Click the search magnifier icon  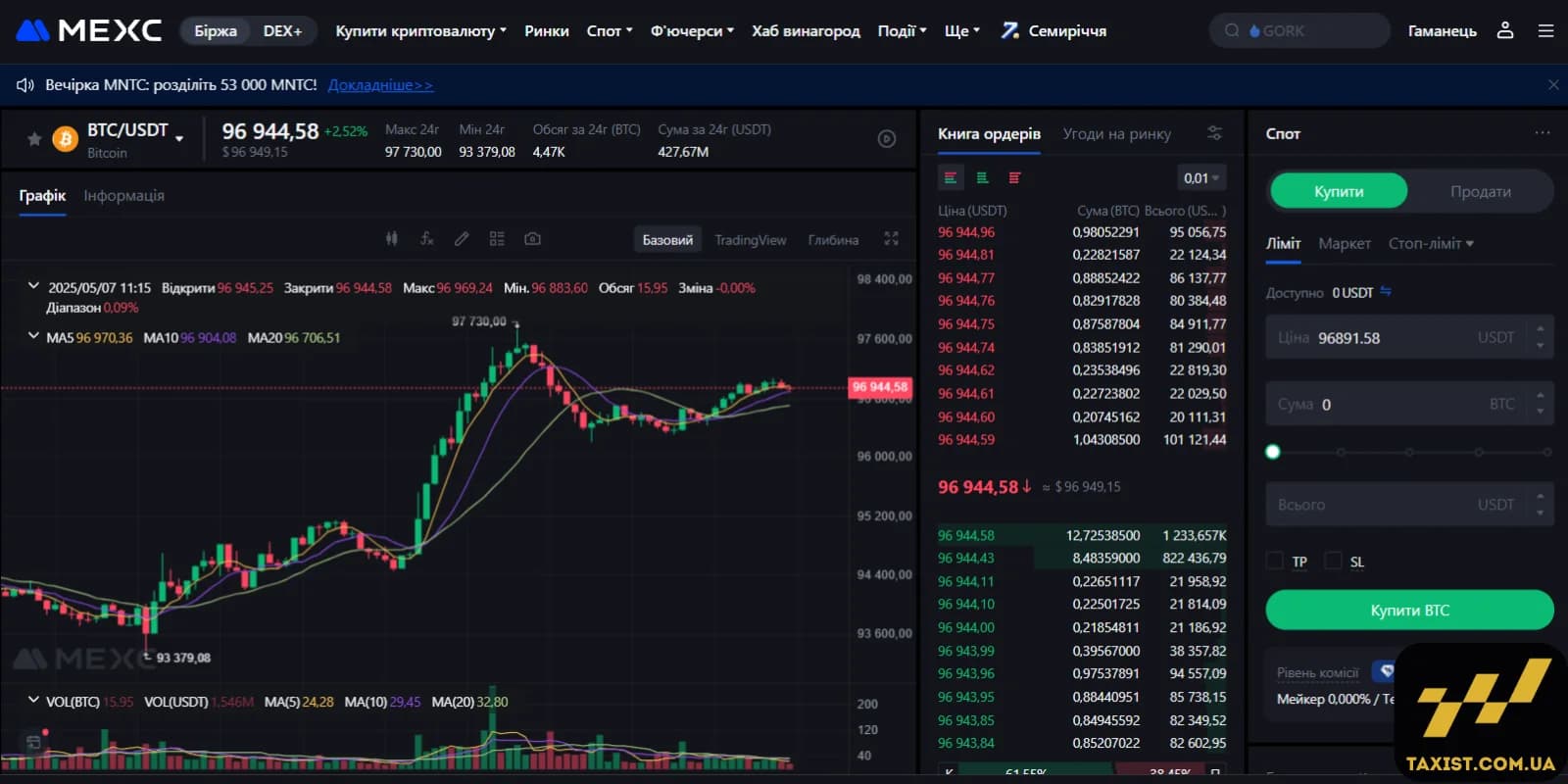click(1232, 30)
